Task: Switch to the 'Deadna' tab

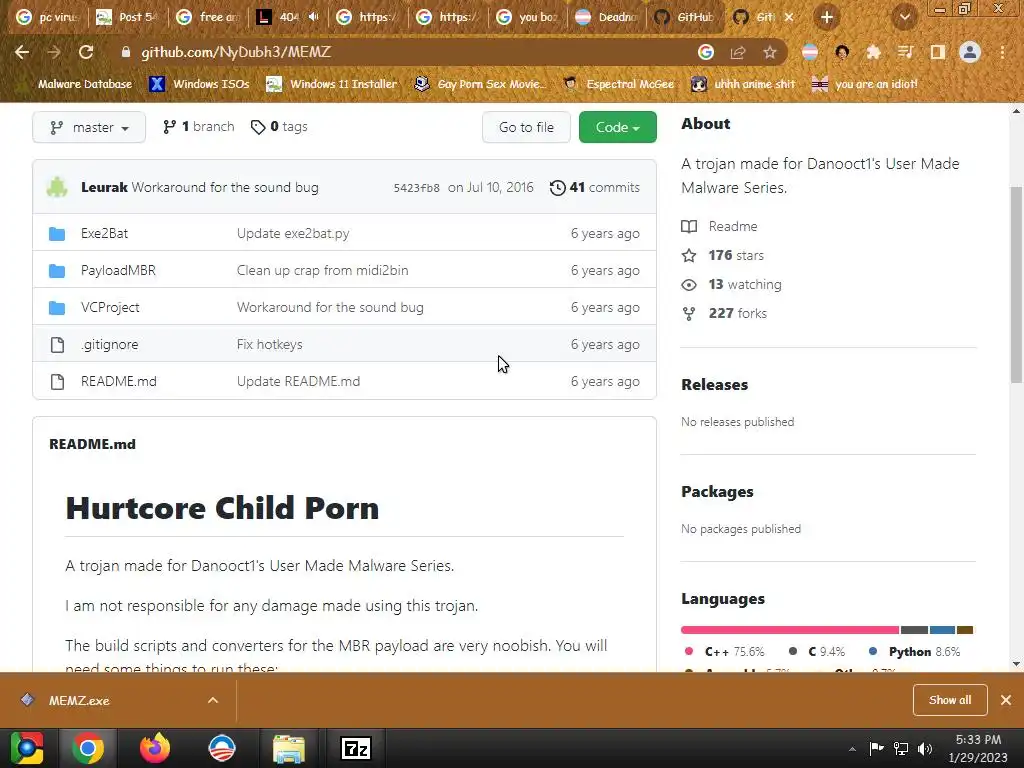Action: (x=608, y=17)
